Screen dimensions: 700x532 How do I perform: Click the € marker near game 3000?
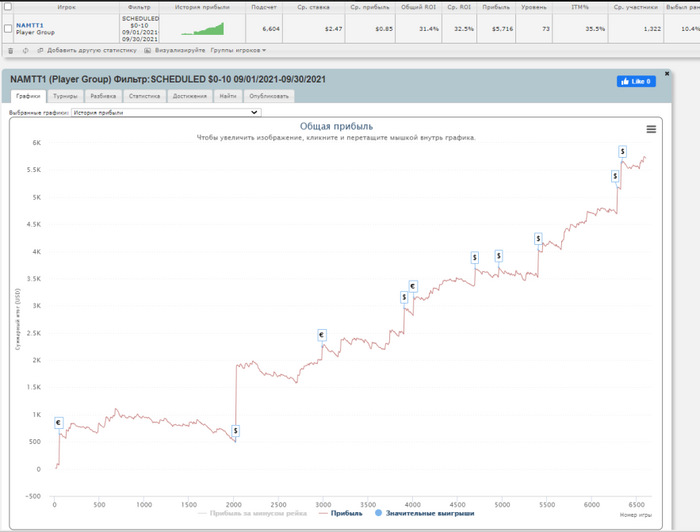322,335
